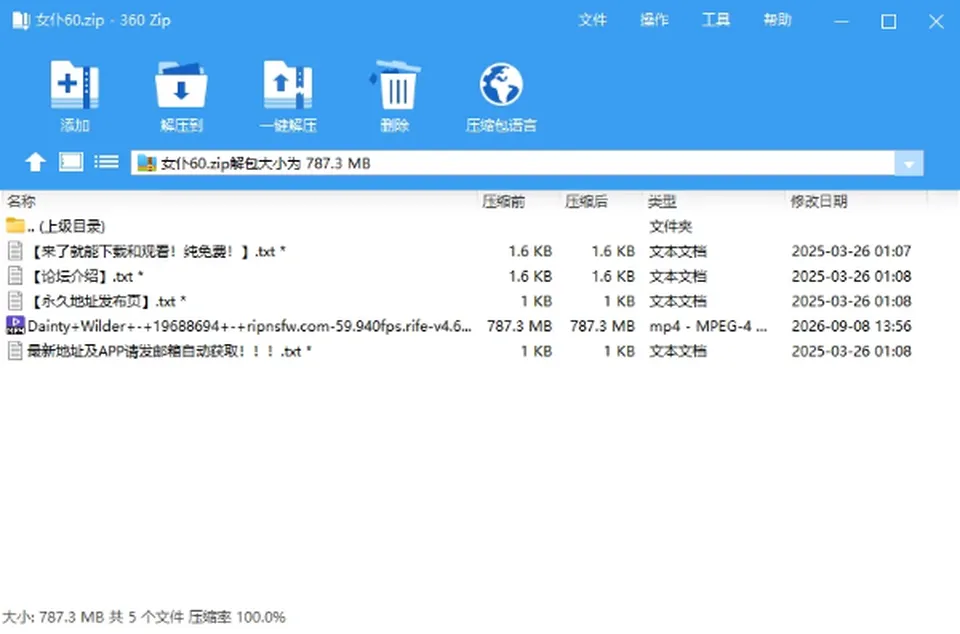Click the 一键解压 one-click extract icon
The height and width of the screenshot is (634, 960).
[x=288, y=85]
